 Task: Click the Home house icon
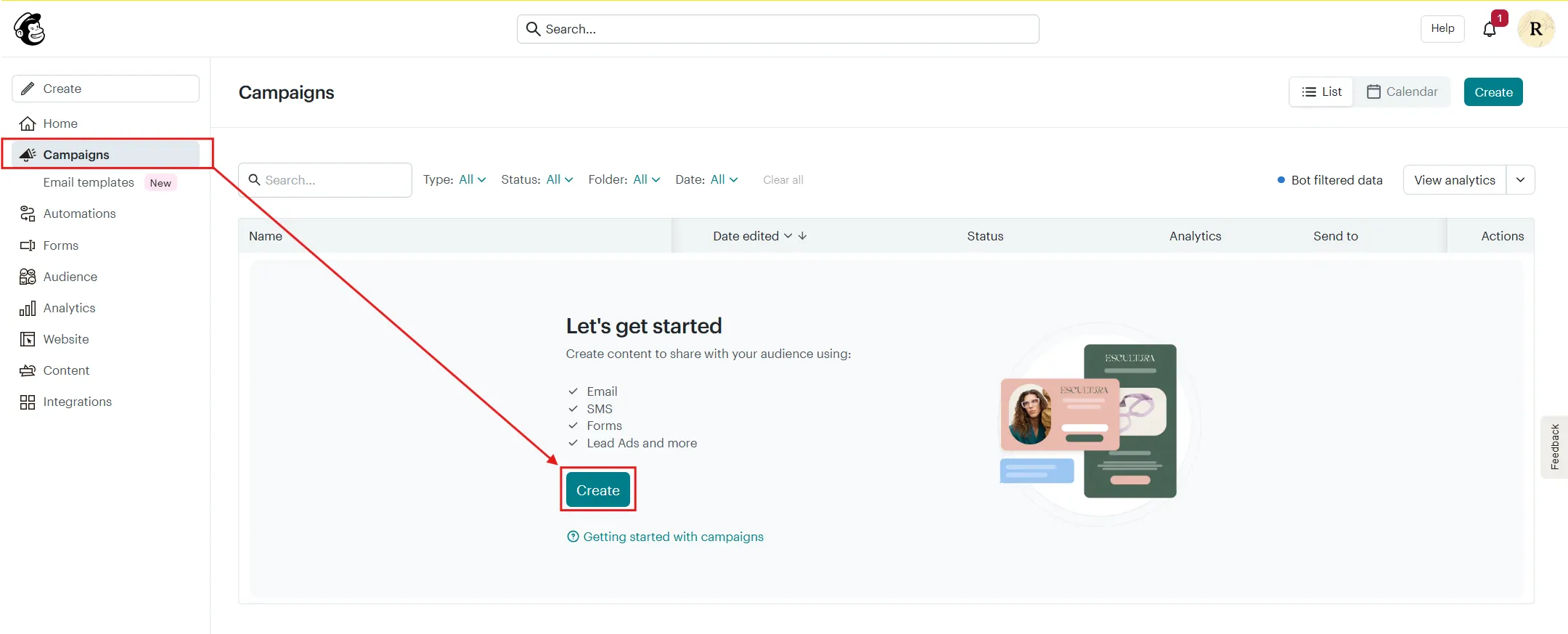pos(28,123)
